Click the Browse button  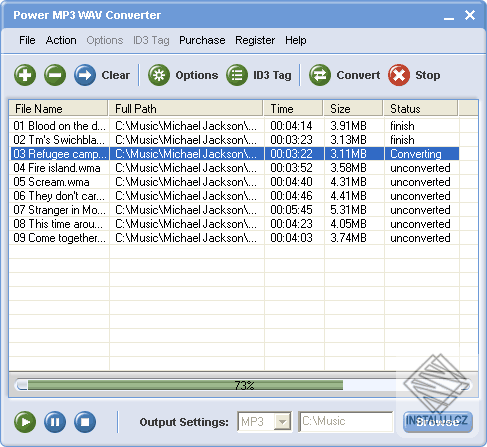click(x=438, y=422)
